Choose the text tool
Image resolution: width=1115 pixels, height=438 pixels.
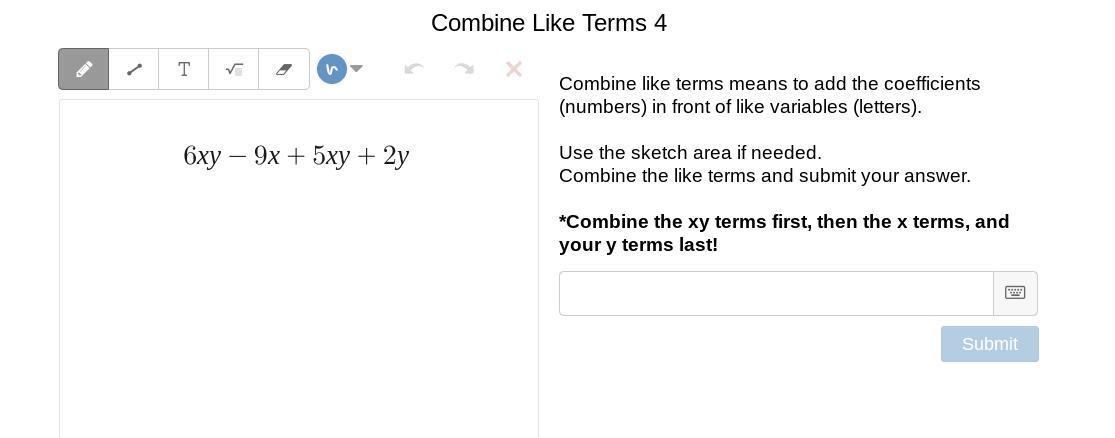coord(184,69)
